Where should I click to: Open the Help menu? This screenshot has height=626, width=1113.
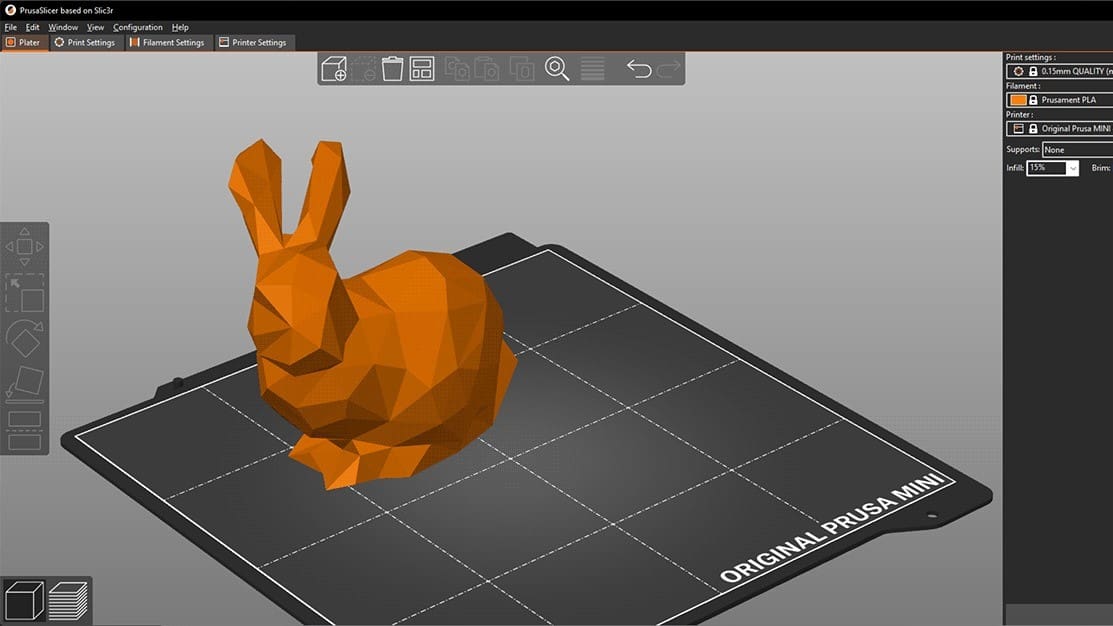pos(180,27)
